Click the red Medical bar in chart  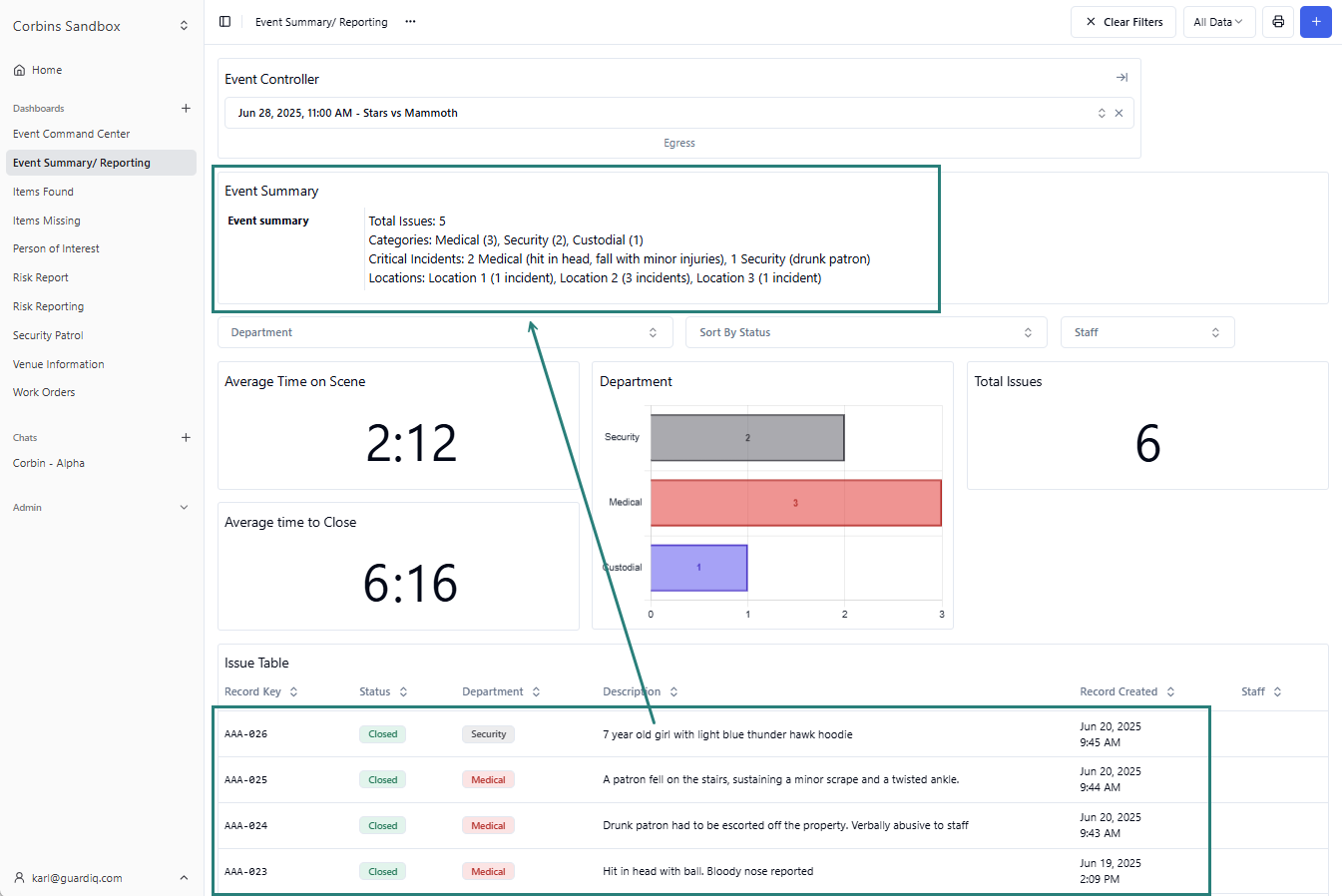coord(795,503)
